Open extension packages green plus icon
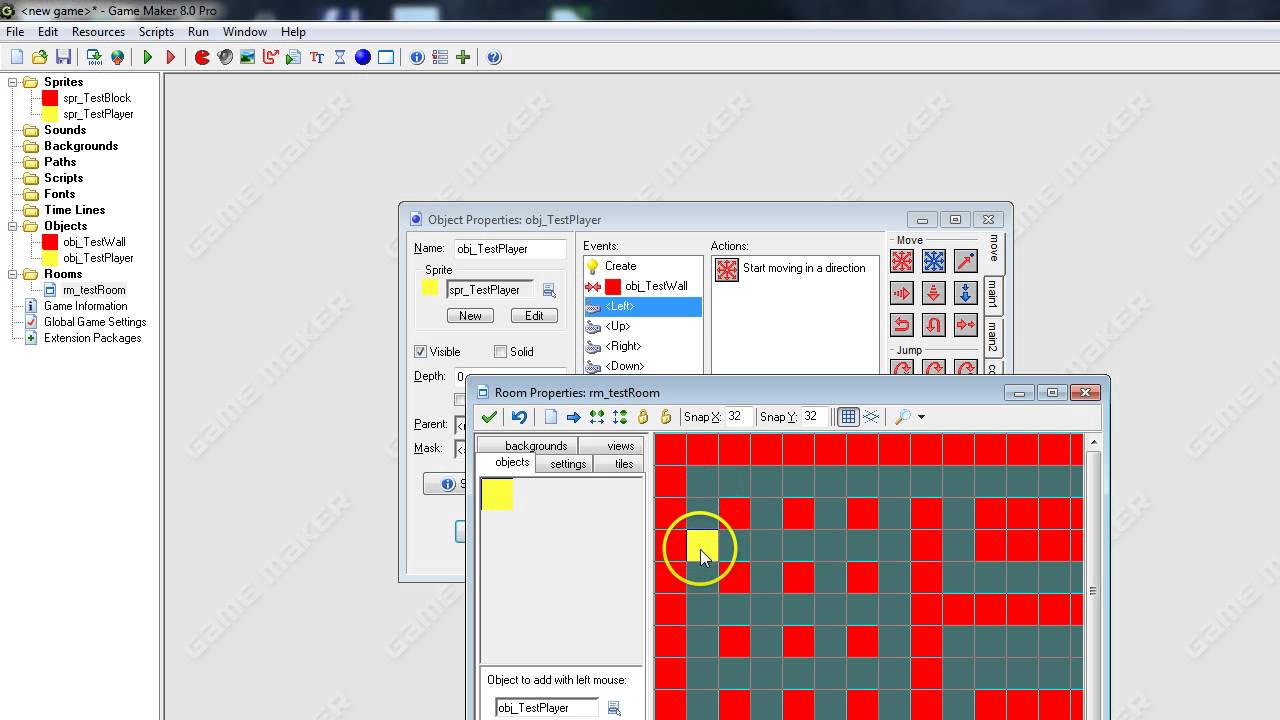1280x720 pixels. [x=463, y=57]
